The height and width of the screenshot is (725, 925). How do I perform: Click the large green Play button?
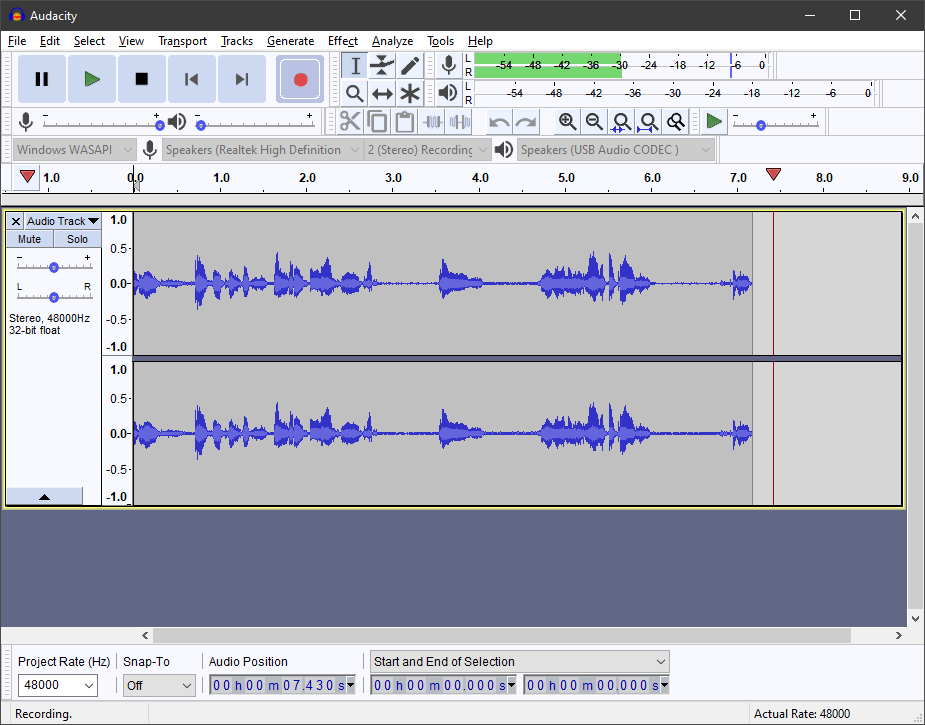91,79
